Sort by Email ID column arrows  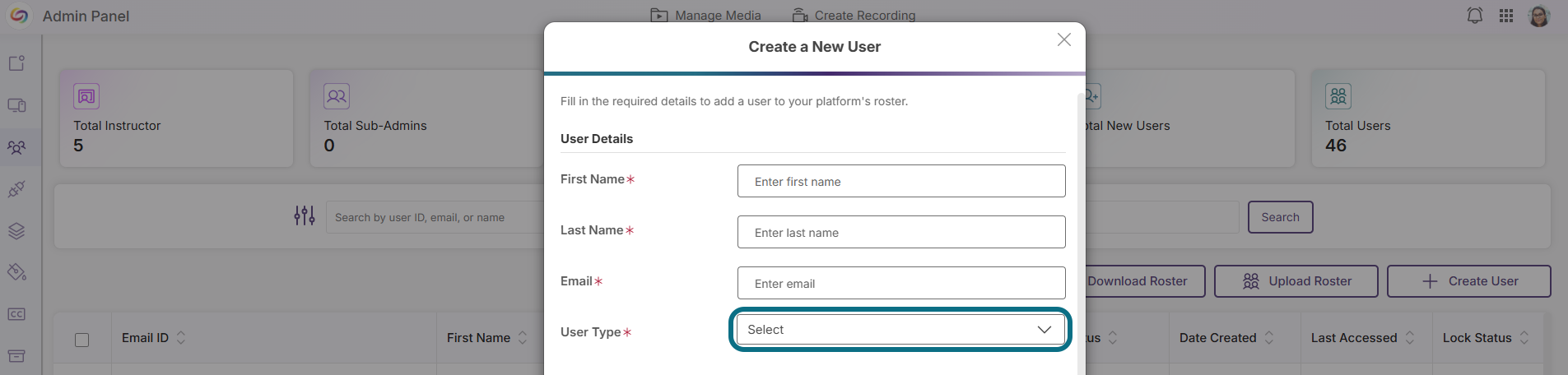tap(181, 338)
